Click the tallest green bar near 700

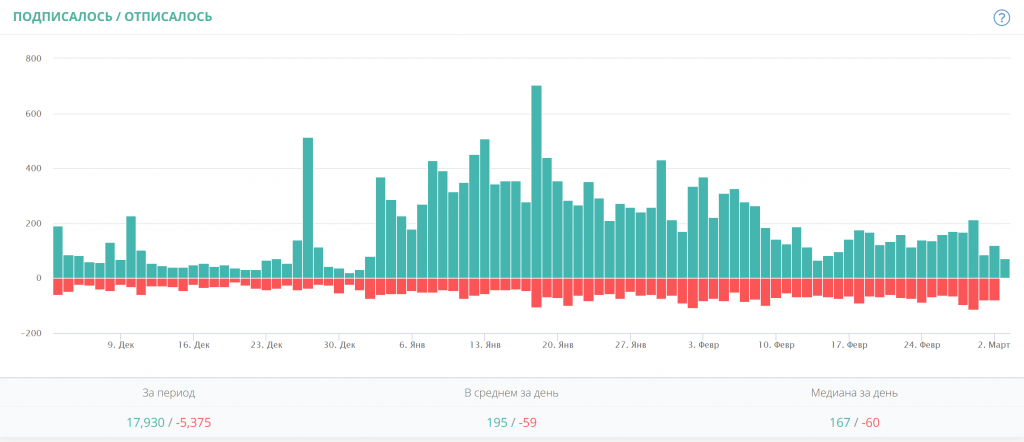coord(536,180)
